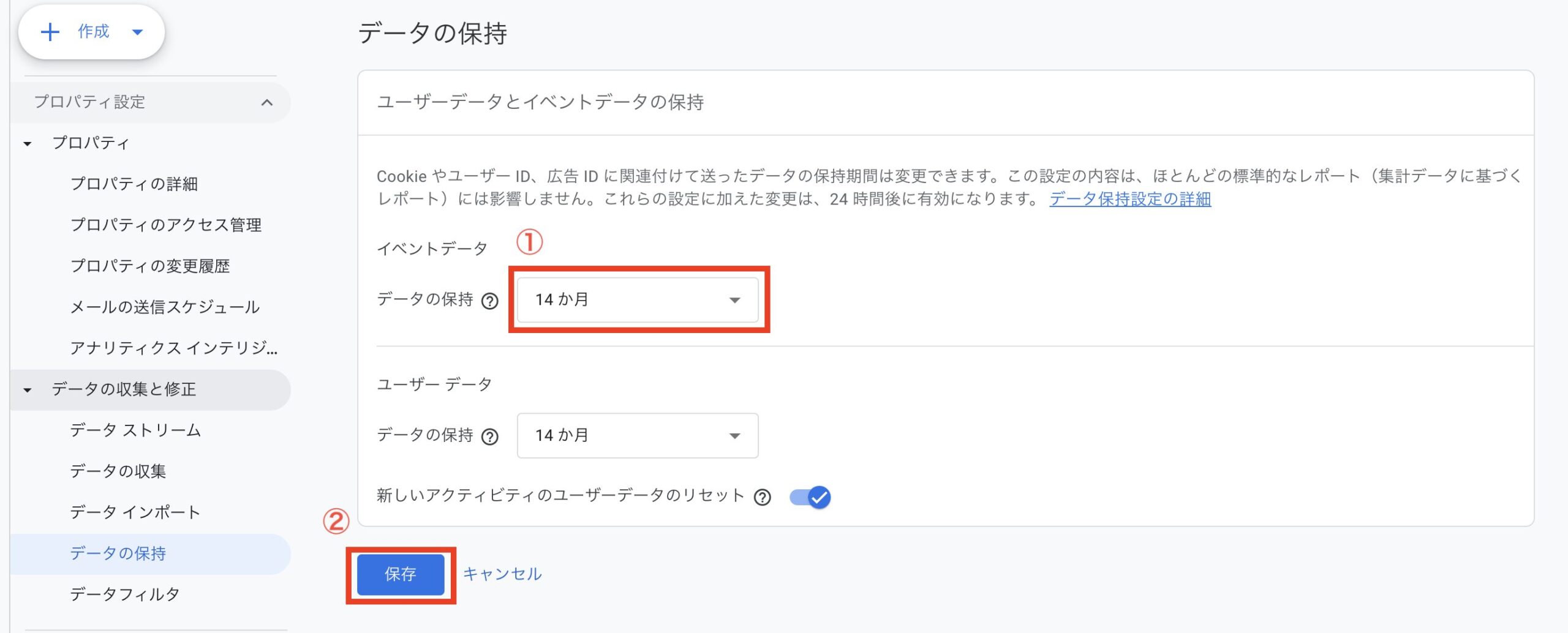Collapse the プロパティ設定 section chevron
The width and height of the screenshot is (1568, 633).
pyautogui.click(x=267, y=102)
